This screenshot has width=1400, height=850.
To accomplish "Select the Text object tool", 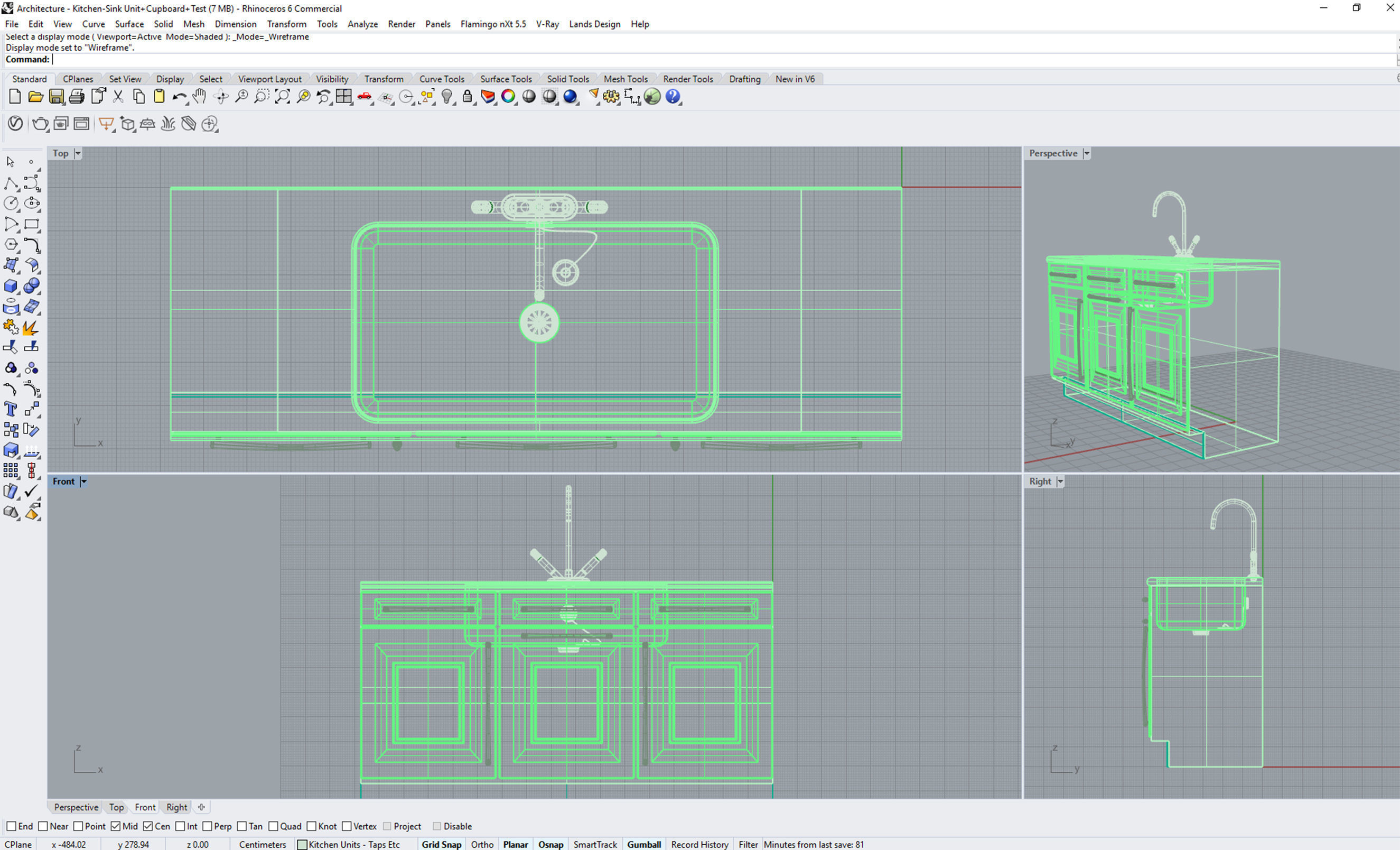I will (x=11, y=409).
